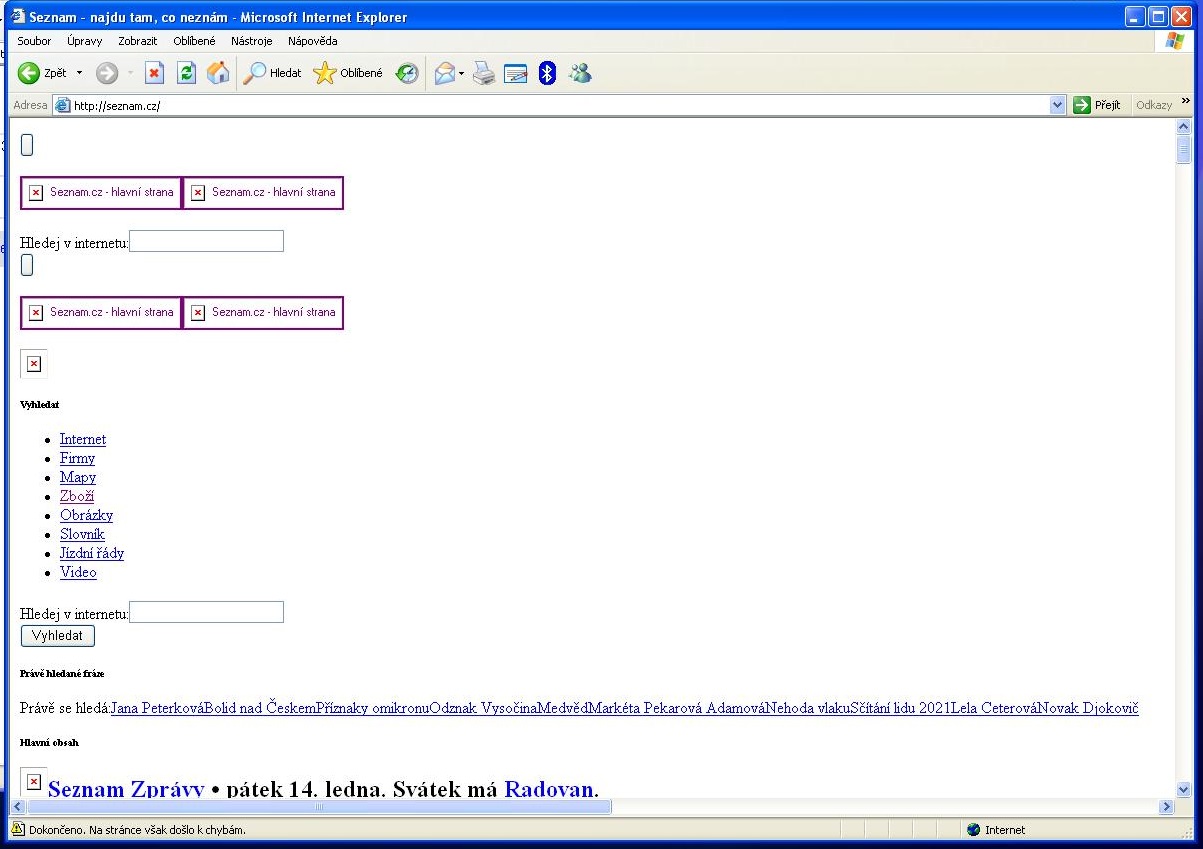Open the Mail icon dropdown arrow
The image size is (1203, 849).
[x=461, y=73]
